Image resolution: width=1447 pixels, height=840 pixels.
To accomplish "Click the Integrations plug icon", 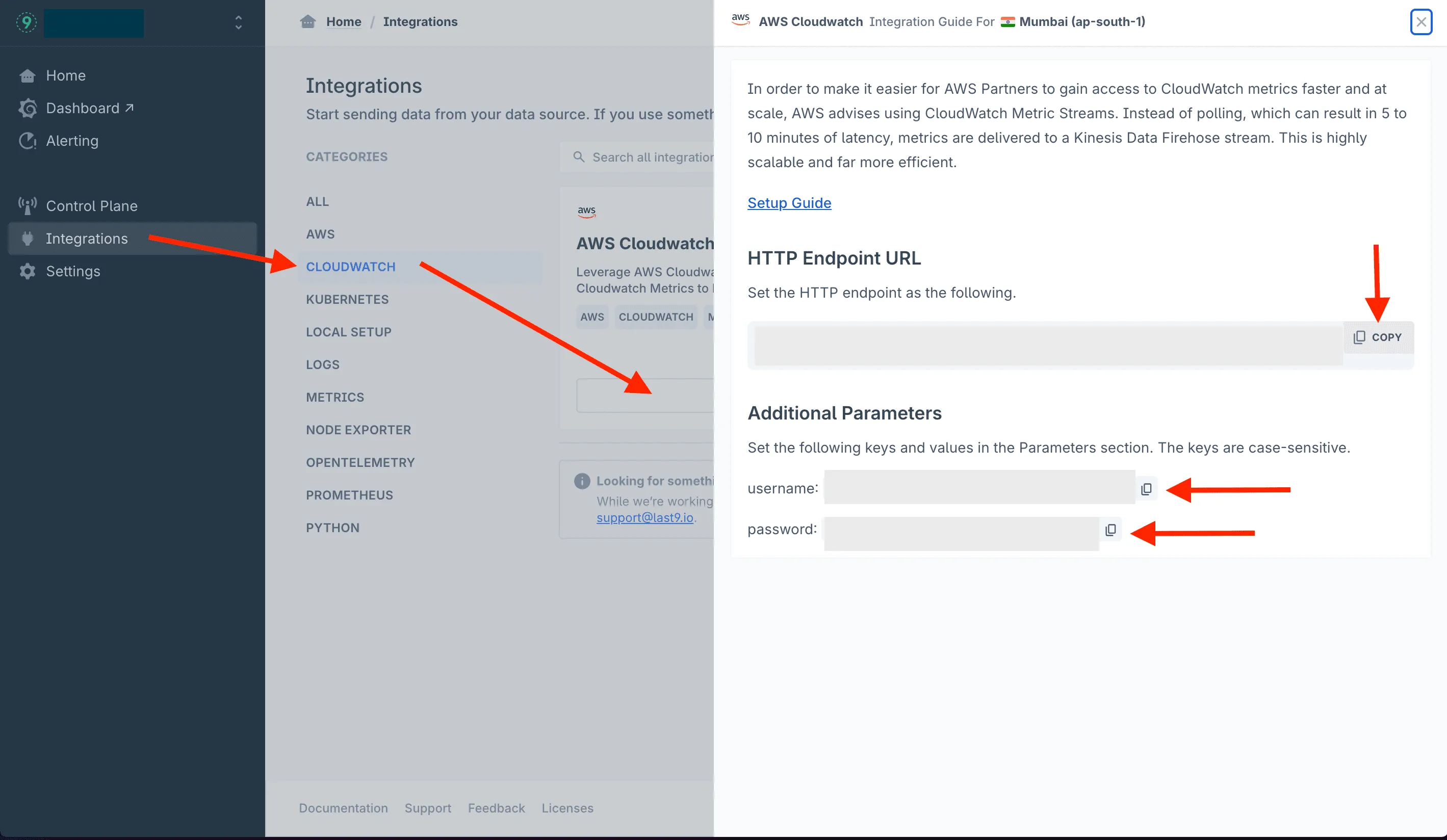I will [x=28, y=238].
